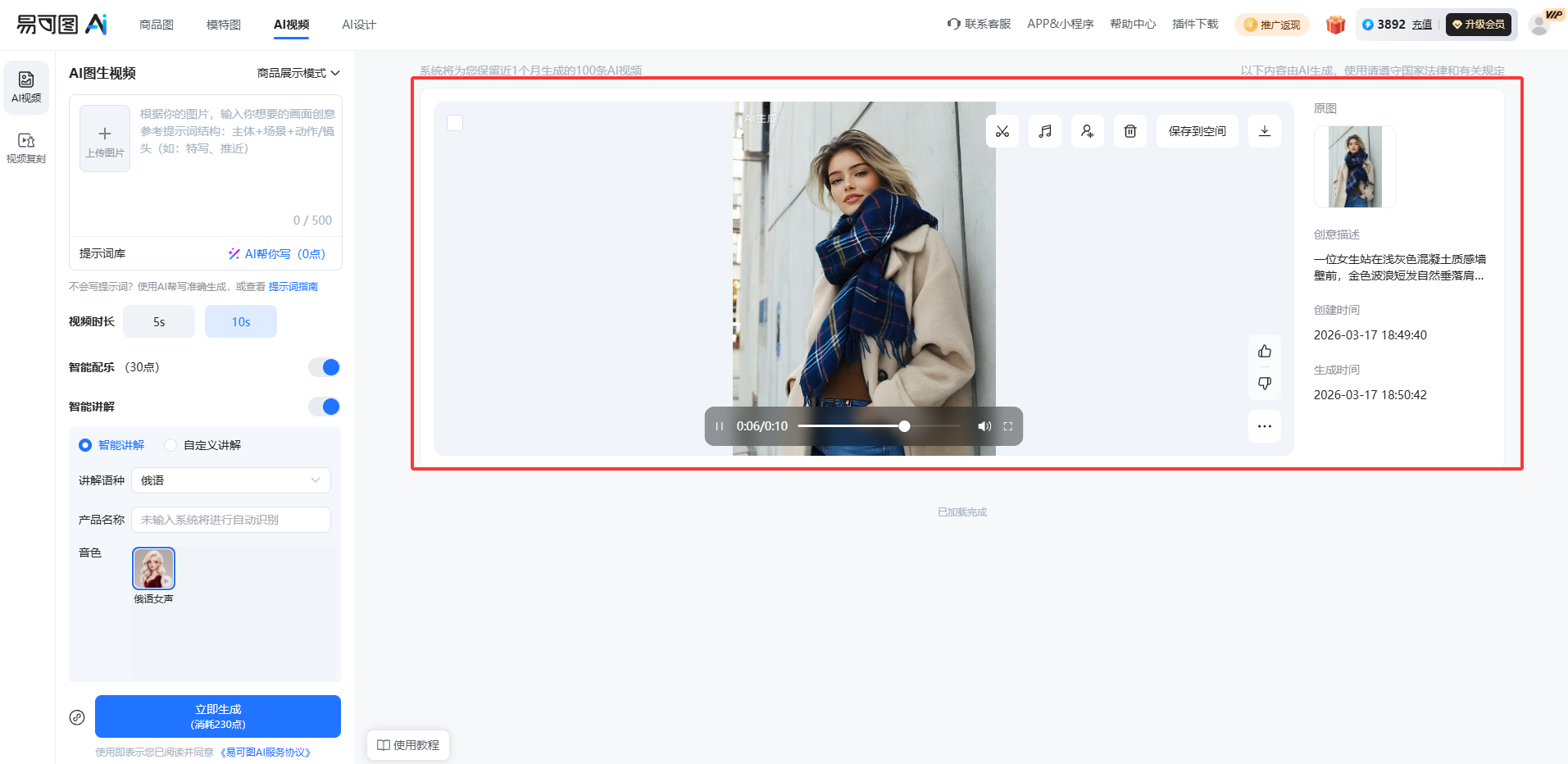Image resolution: width=1568 pixels, height=764 pixels.
Task: Dislike the video with thumbs down
Action: (1265, 384)
